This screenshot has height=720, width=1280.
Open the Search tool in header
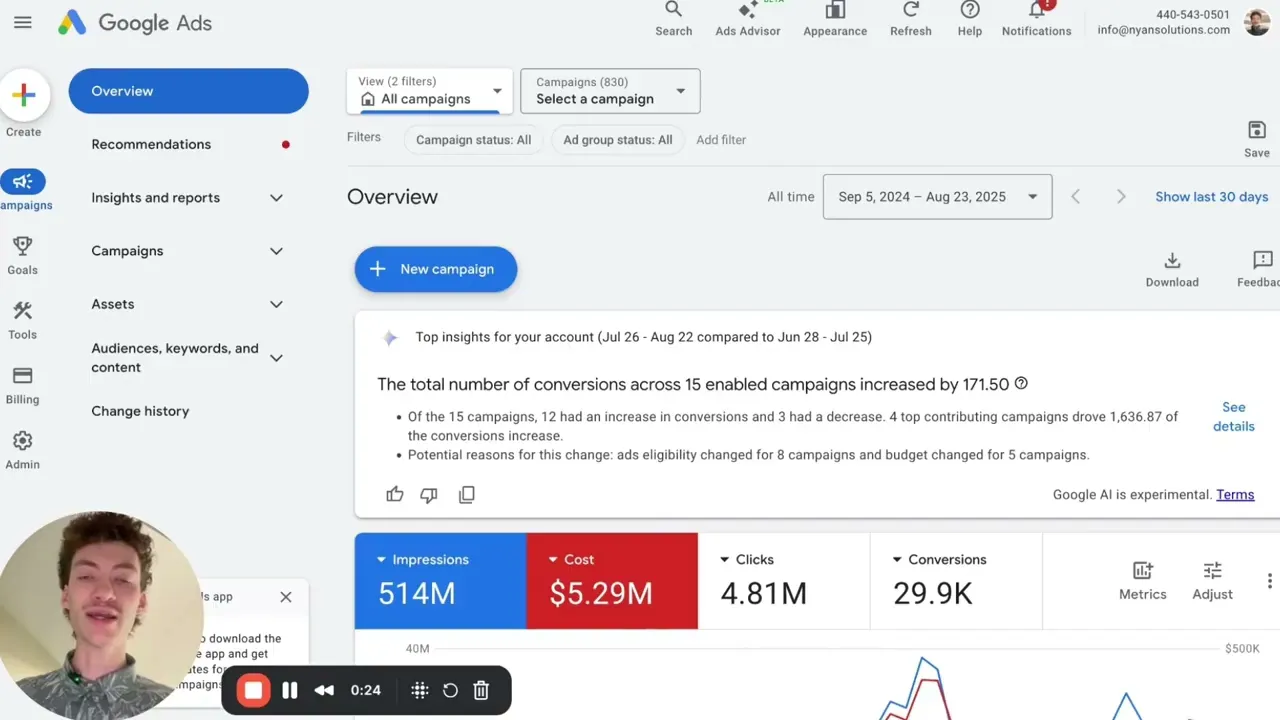(x=674, y=19)
